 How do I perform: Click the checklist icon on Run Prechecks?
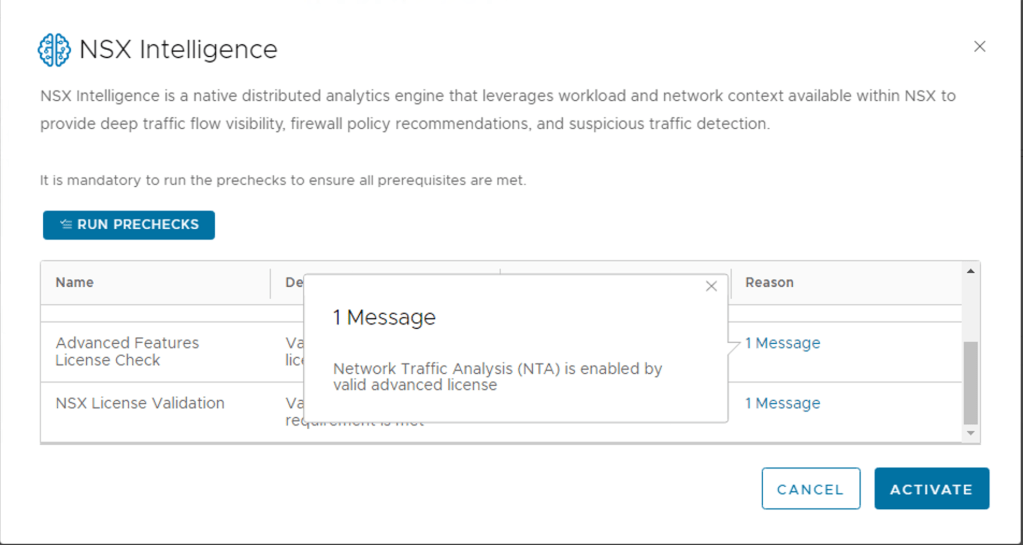pos(66,225)
